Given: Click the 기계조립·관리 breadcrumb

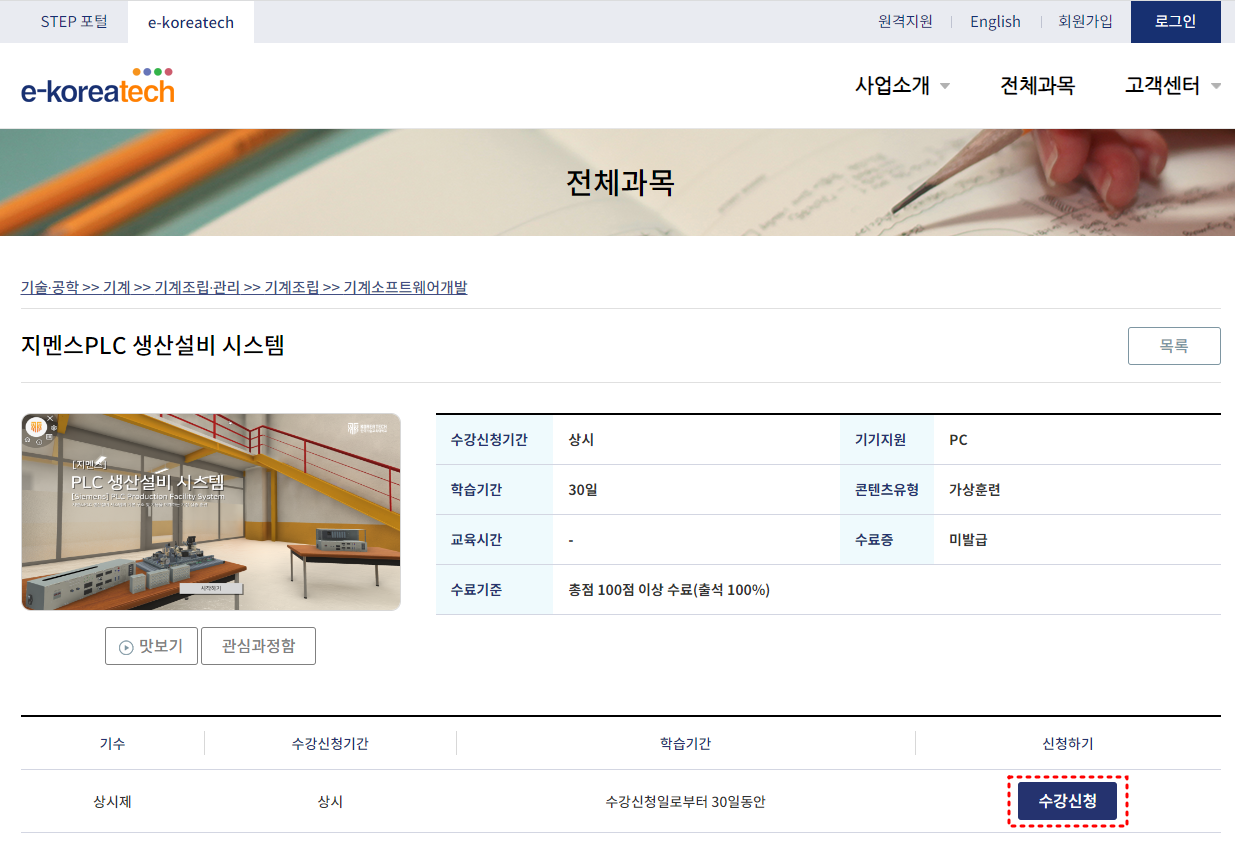Looking at the screenshot, I should (x=198, y=287).
